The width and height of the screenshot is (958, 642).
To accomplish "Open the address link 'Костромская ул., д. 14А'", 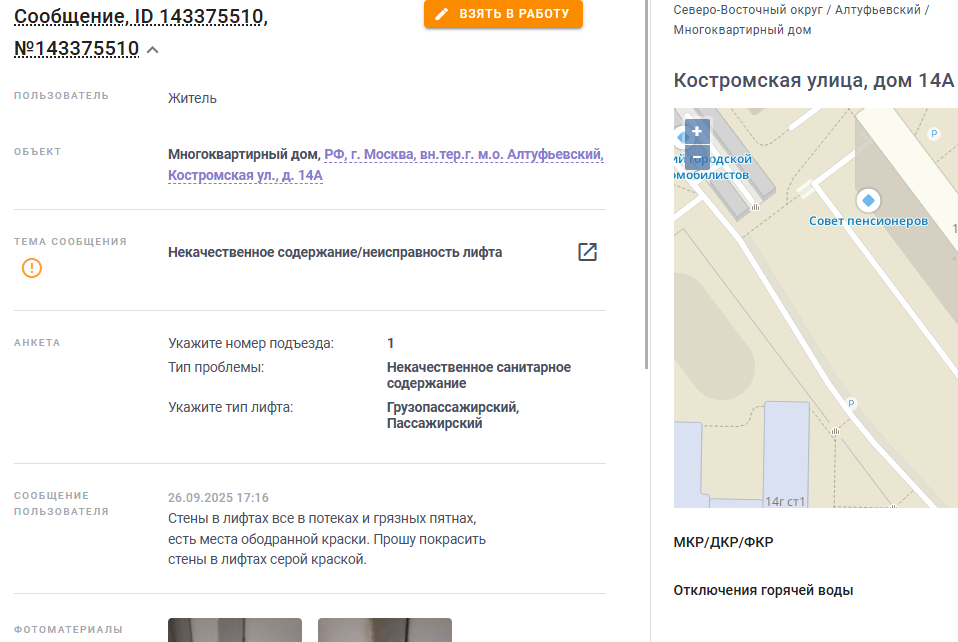I will coord(245,175).
